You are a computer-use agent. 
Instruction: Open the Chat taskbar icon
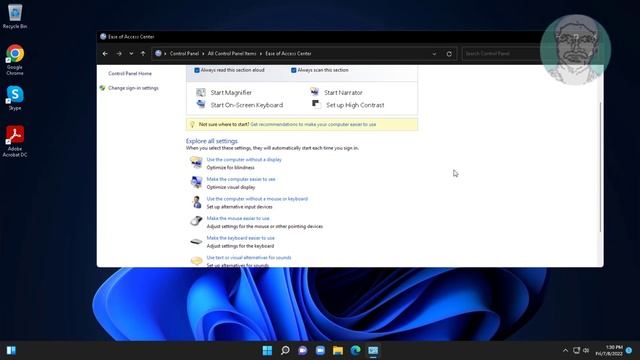coord(302,350)
